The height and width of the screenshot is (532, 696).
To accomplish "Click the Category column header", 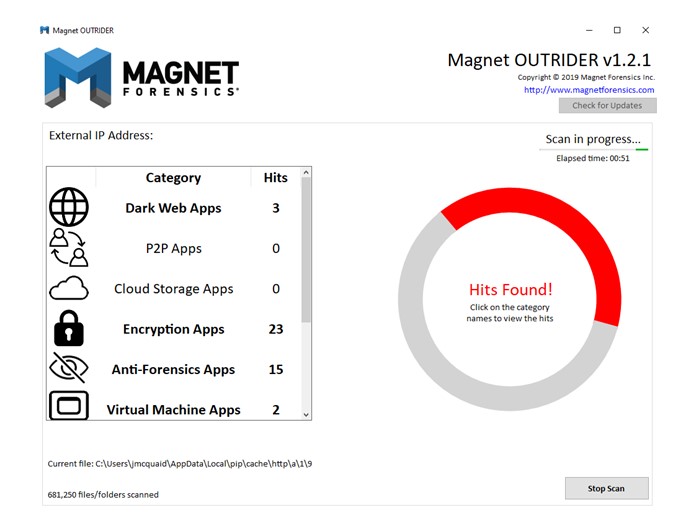I will 173,177.
